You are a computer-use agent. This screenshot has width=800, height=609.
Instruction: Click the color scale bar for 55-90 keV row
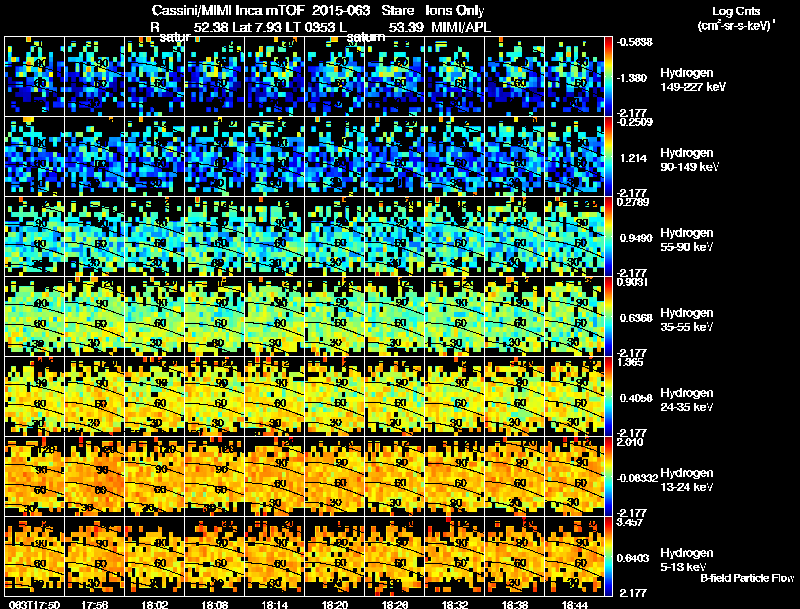[x=608, y=237]
